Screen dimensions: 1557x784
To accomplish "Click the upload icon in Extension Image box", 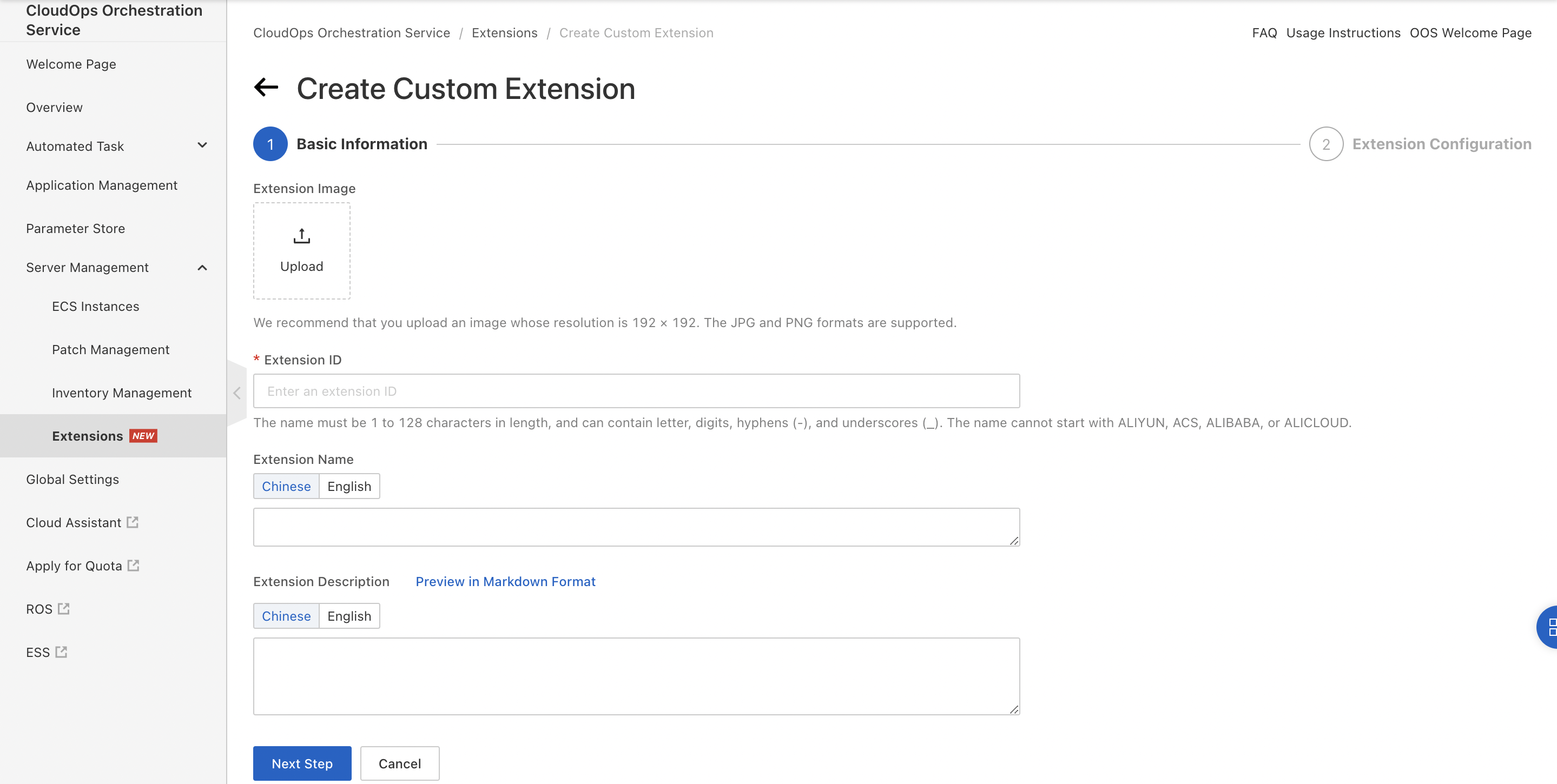I will [302, 236].
